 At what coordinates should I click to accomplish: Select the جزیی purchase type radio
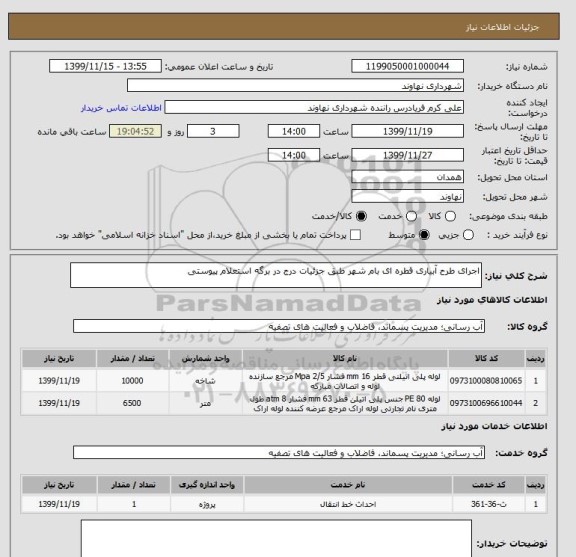coord(468,235)
